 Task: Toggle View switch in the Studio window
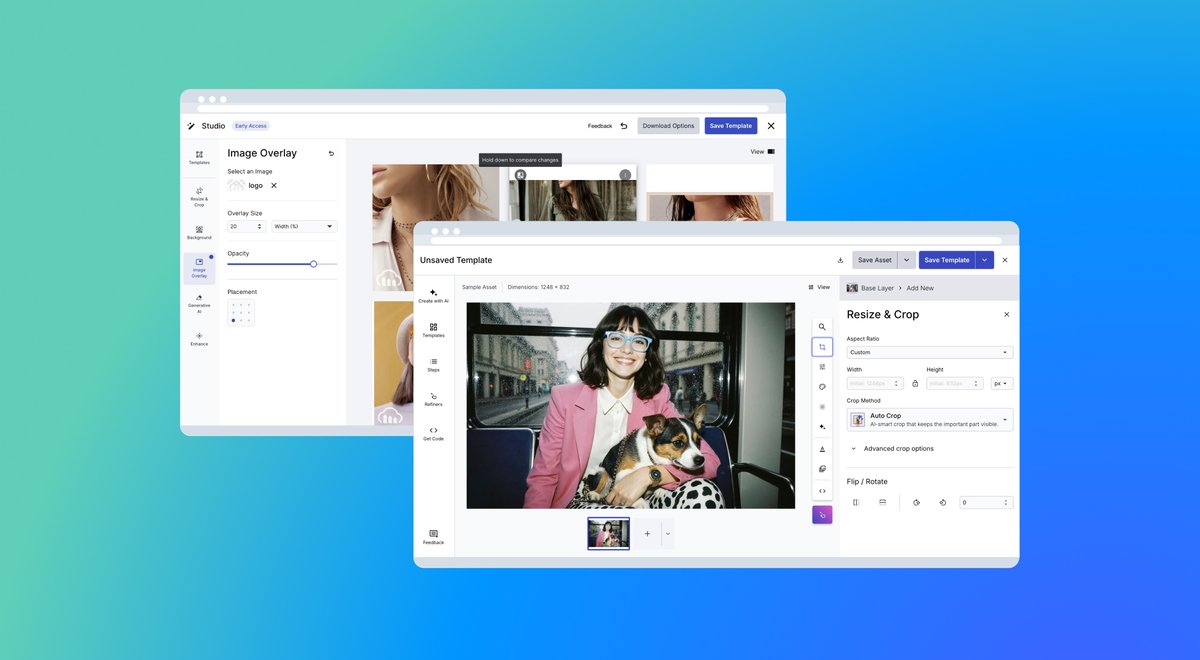point(771,152)
